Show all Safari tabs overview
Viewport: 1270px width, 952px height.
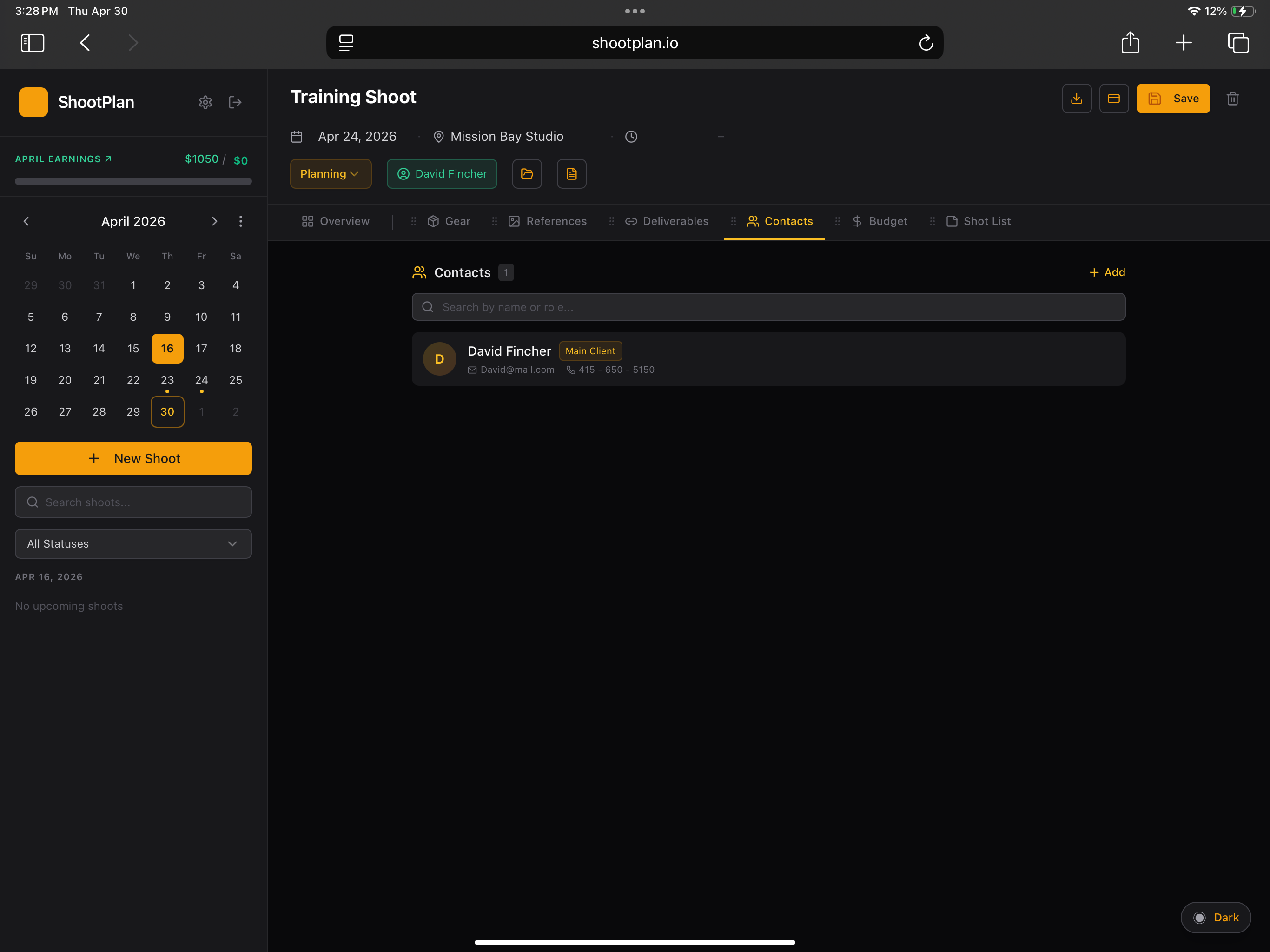[1238, 42]
